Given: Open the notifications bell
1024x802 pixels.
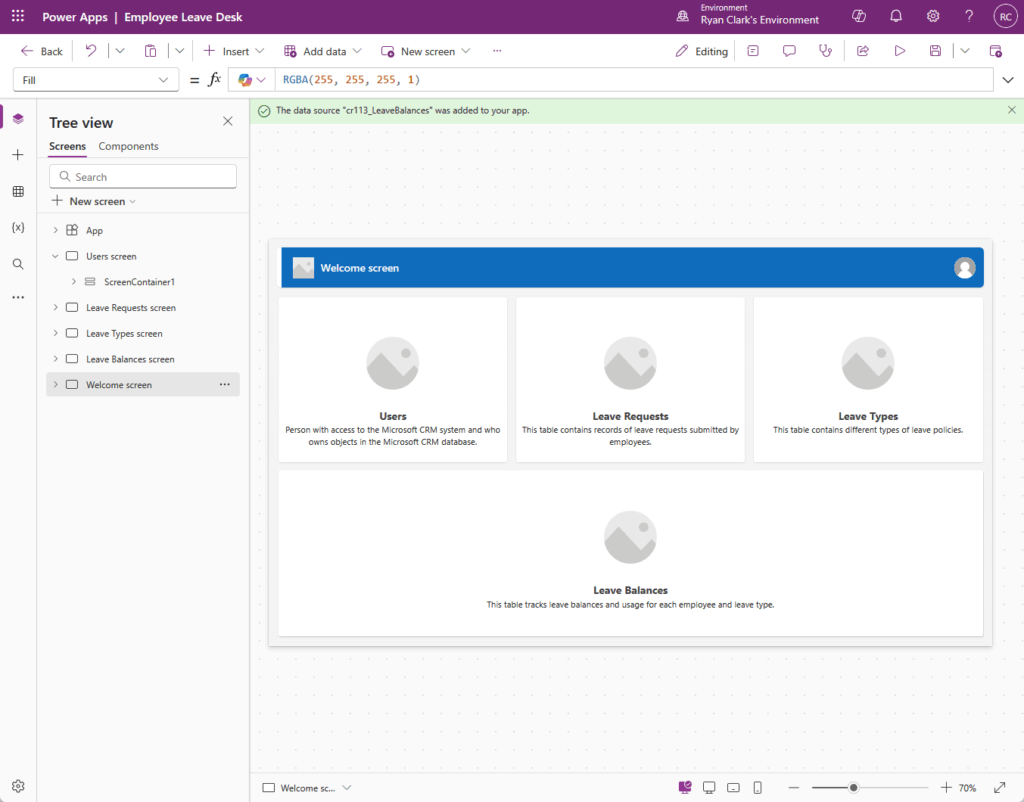Looking at the screenshot, I should coord(896,16).
